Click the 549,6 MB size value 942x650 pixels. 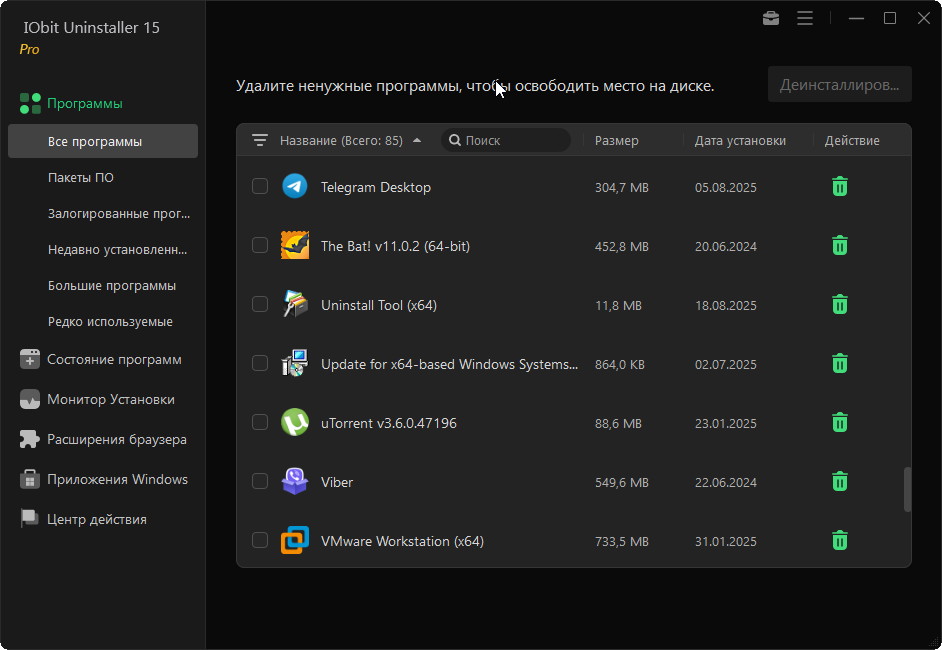tap(622, 482)
